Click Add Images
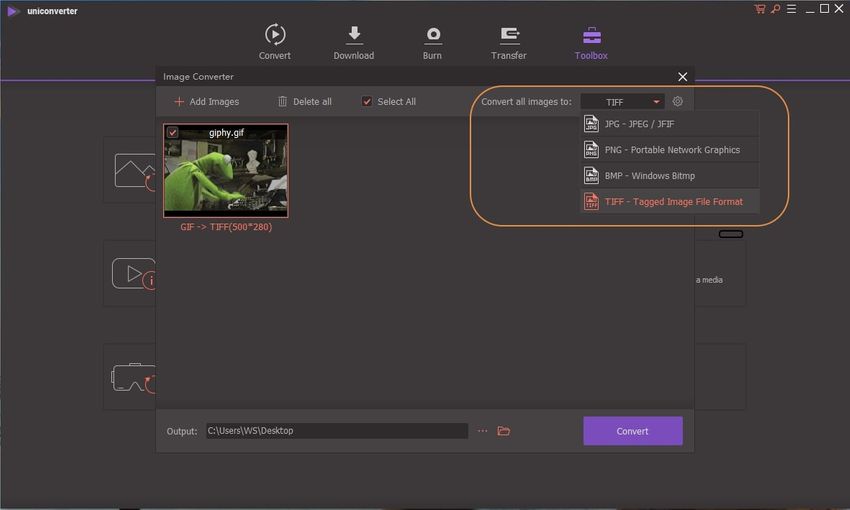850x510 pixels. coord(206,101)
